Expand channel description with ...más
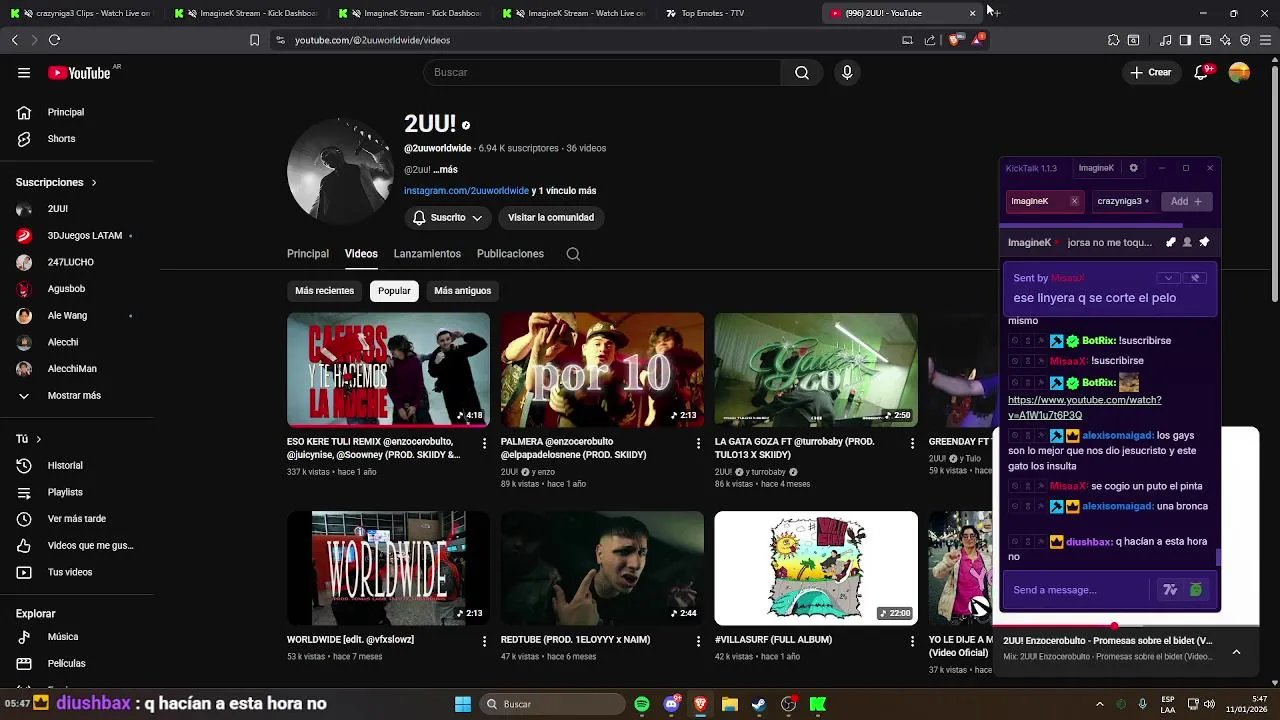 [x=445, y=170]
